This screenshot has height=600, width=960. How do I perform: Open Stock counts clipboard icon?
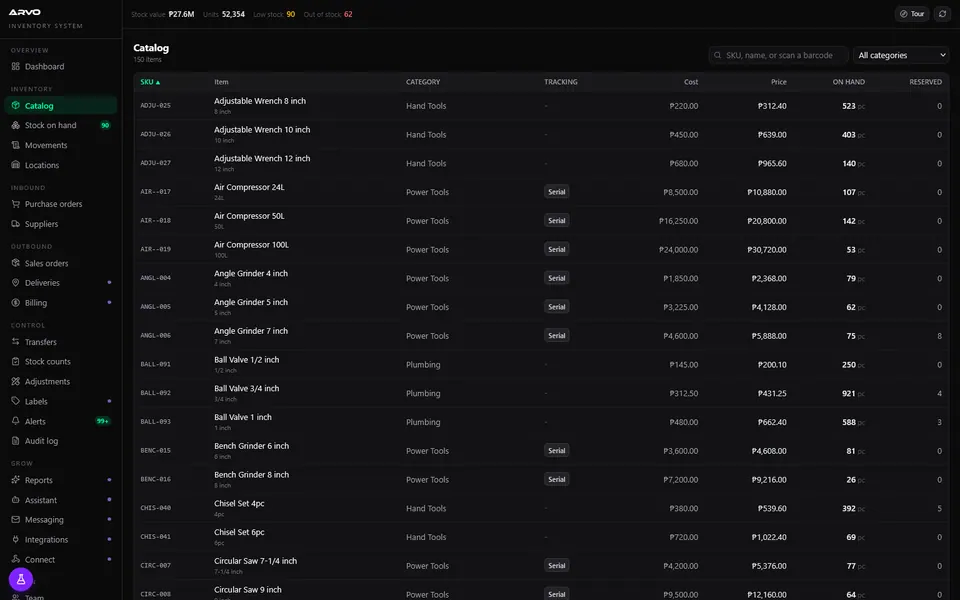pos(16,361)
